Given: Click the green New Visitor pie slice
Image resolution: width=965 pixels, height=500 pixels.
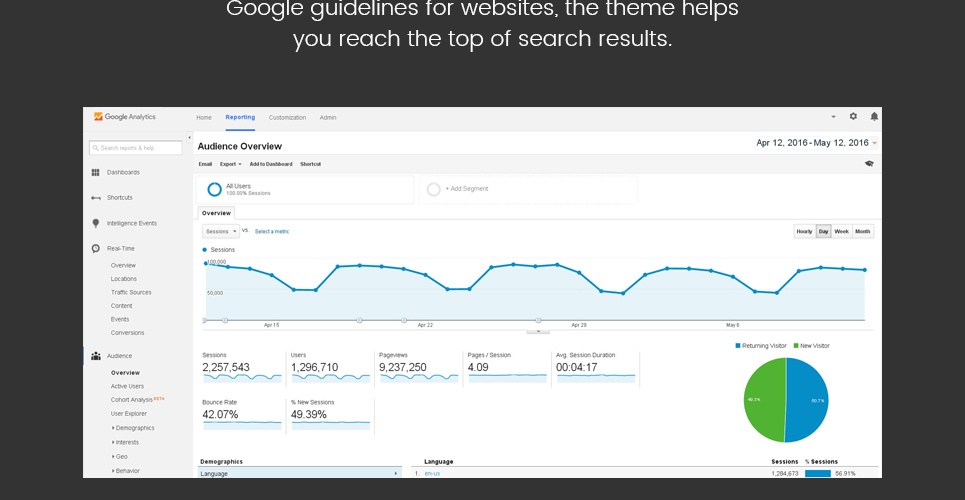Looking at the screenshot, I should click(763, 400).
